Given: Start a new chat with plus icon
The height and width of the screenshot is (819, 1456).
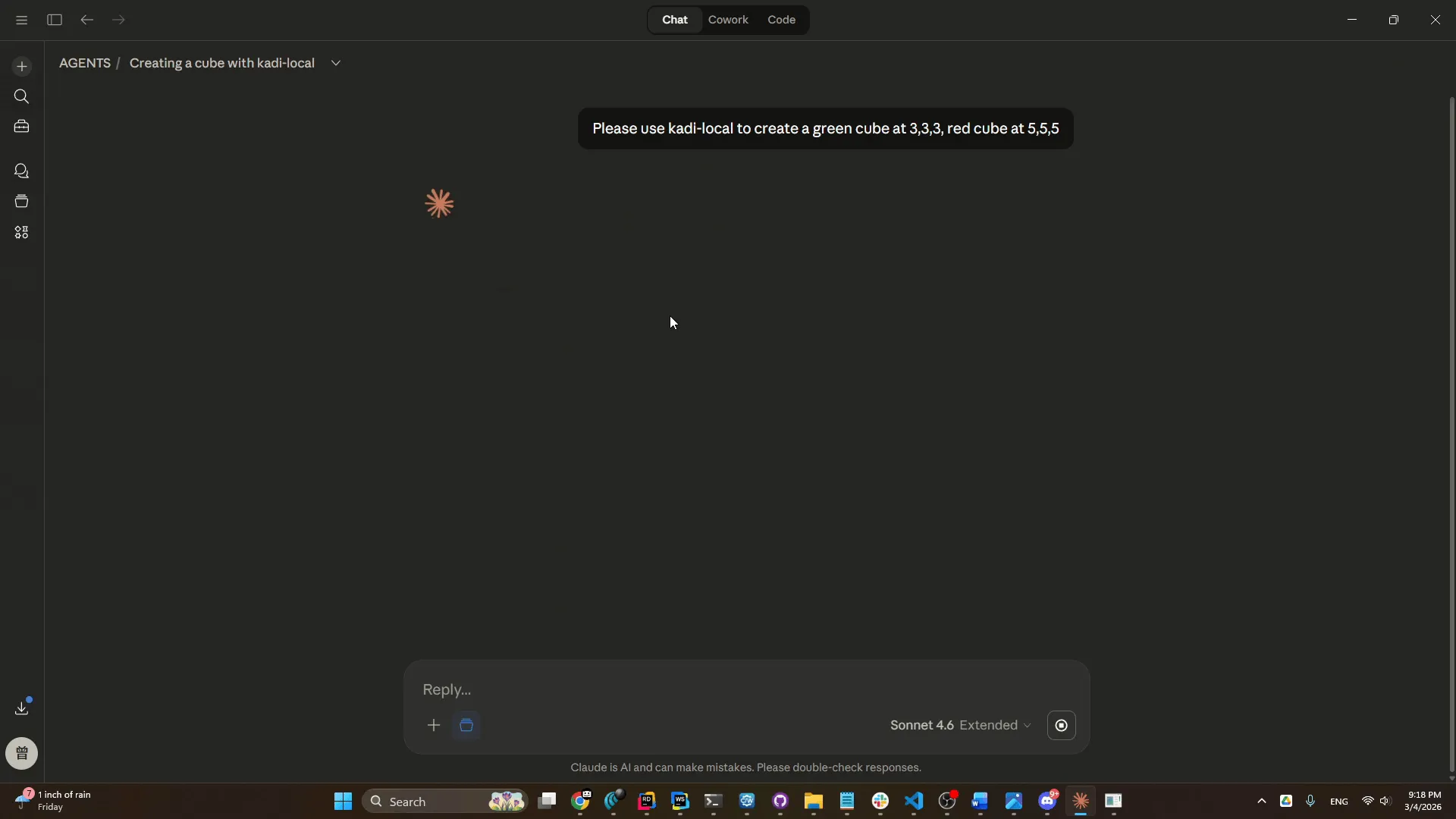Looking at the screenshot, I should coord(21,67).
